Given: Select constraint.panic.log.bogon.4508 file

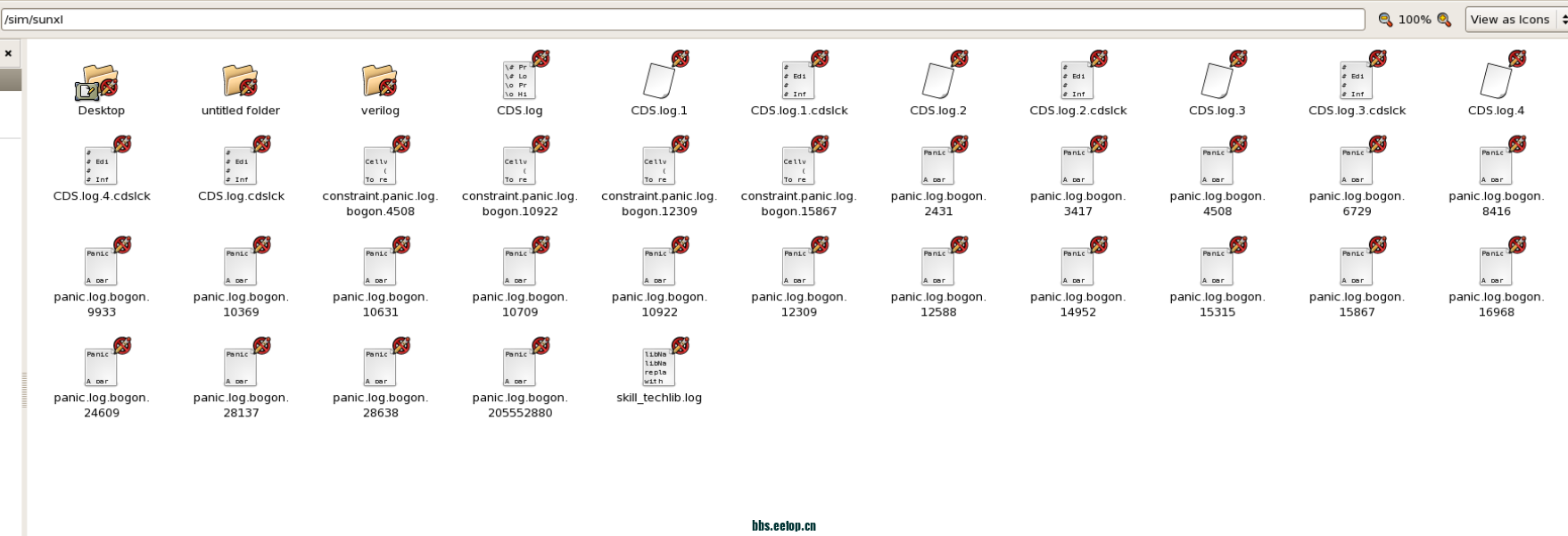Looking at the screenshot, I should coord(380,166).
